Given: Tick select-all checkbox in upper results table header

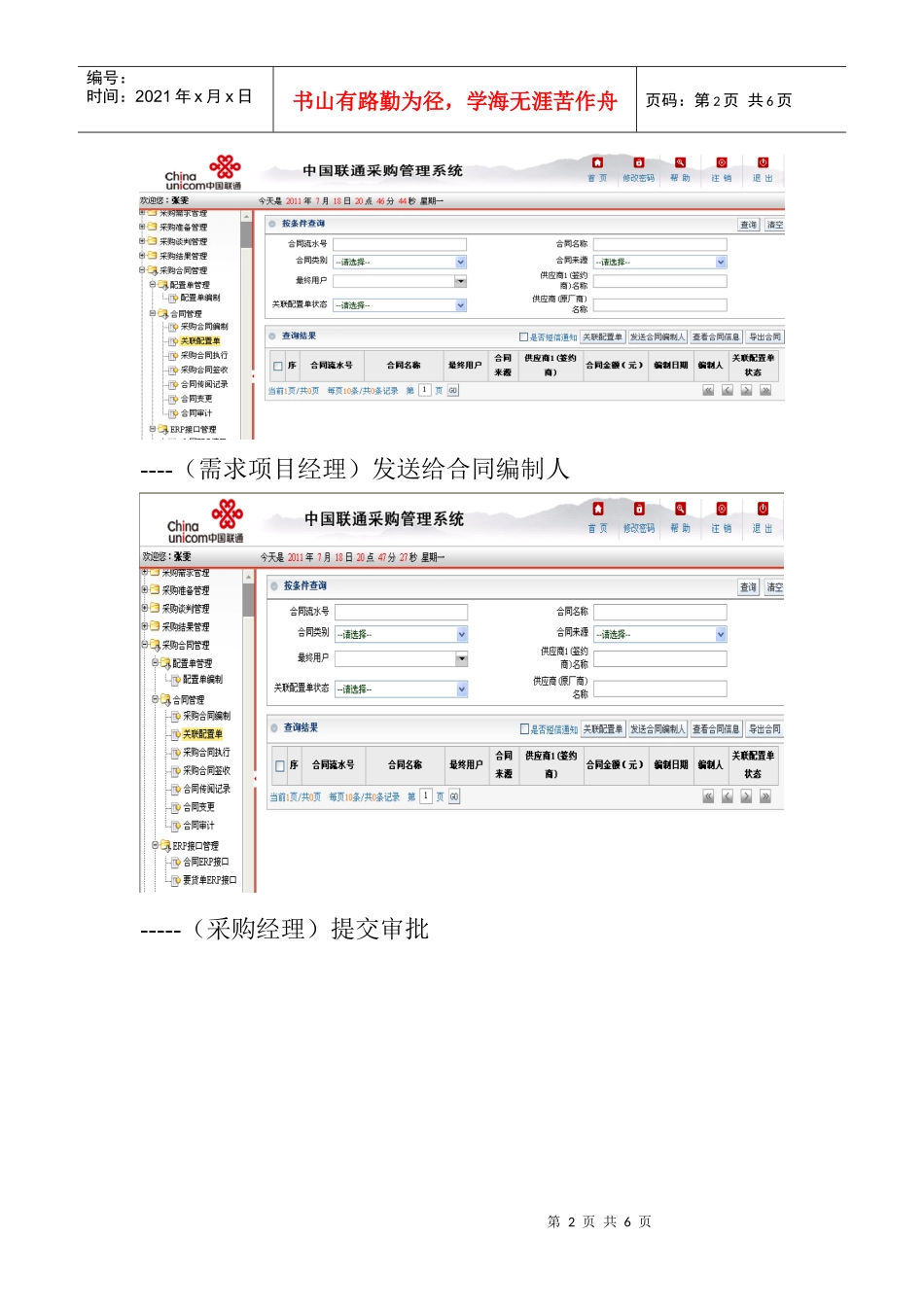Looking at the screenshot, I should (x=278, y=367).
